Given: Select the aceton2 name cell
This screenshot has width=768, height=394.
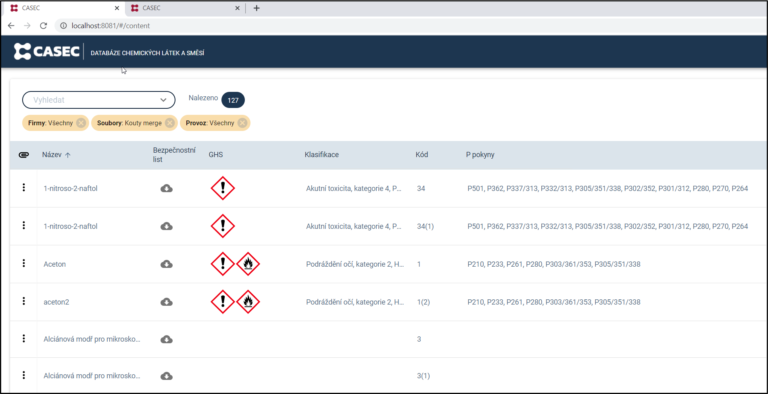Looking at the screenshot, I should pos(56,302).
